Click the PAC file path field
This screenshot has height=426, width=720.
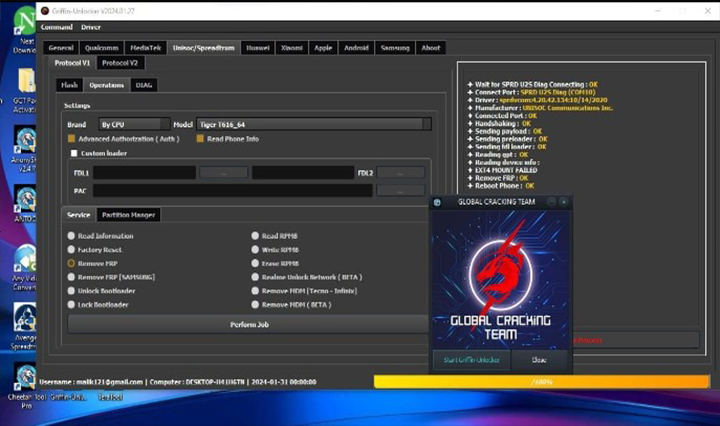pyautogui.click(x=233, y=191)
